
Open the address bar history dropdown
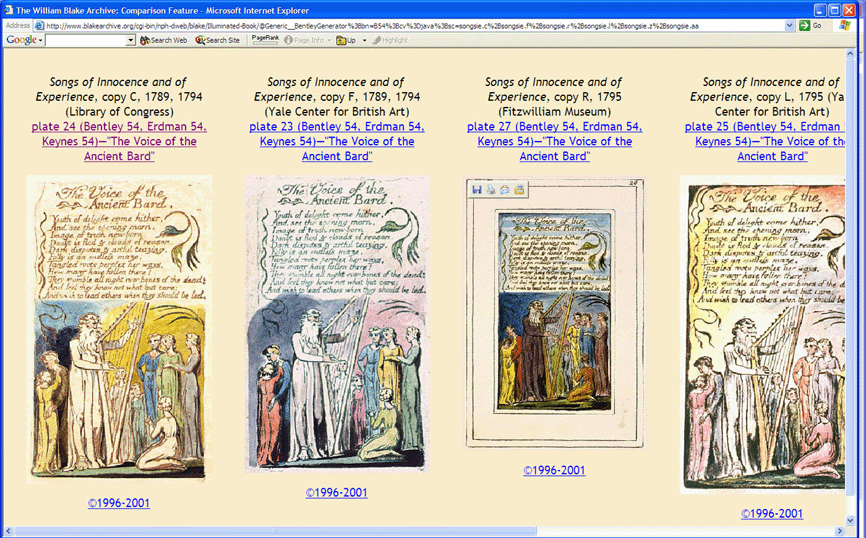(790, 25)
